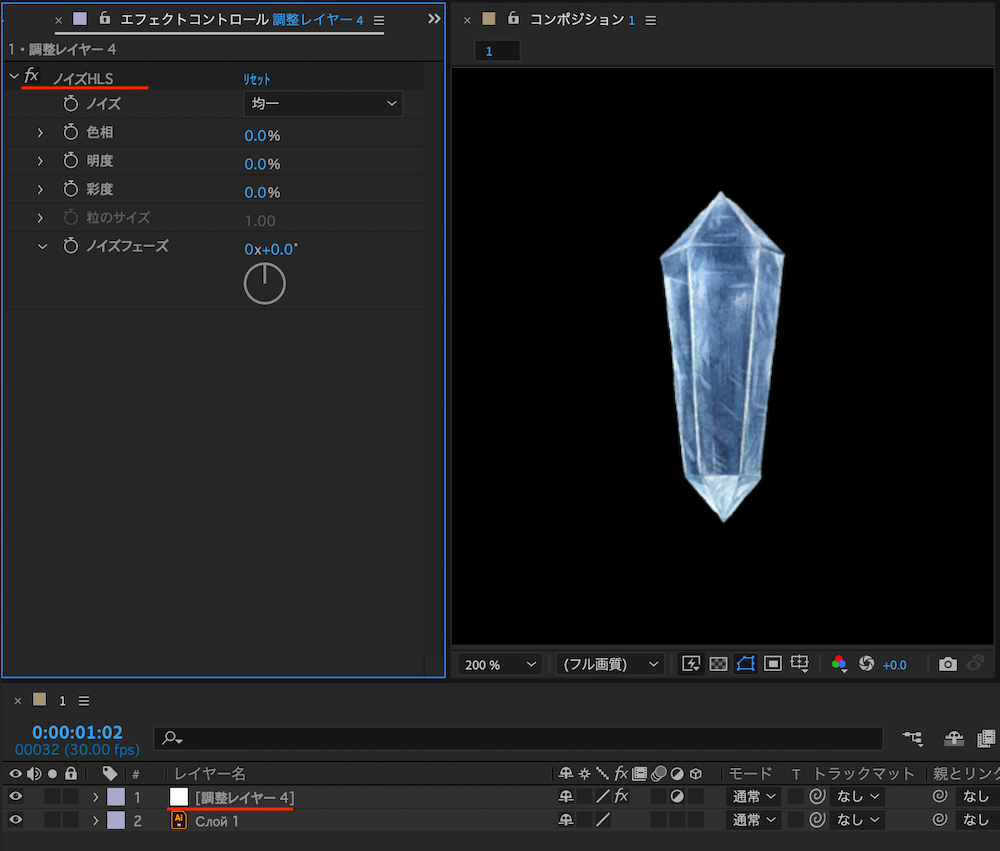1000x851 pixels.
Task: Hide the 調整レイヤー 4 layer
Action: (x=15, y=797)
